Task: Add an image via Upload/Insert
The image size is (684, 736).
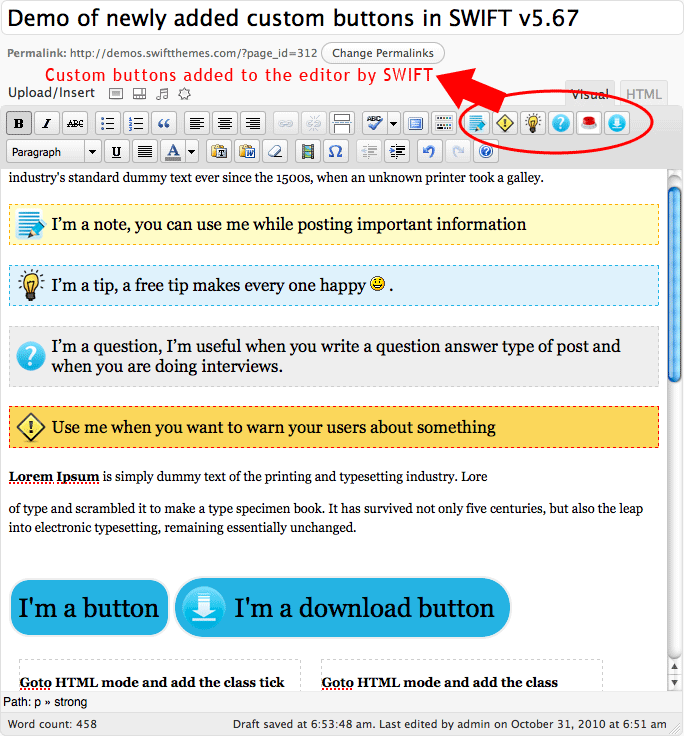Action: [116, 94]
